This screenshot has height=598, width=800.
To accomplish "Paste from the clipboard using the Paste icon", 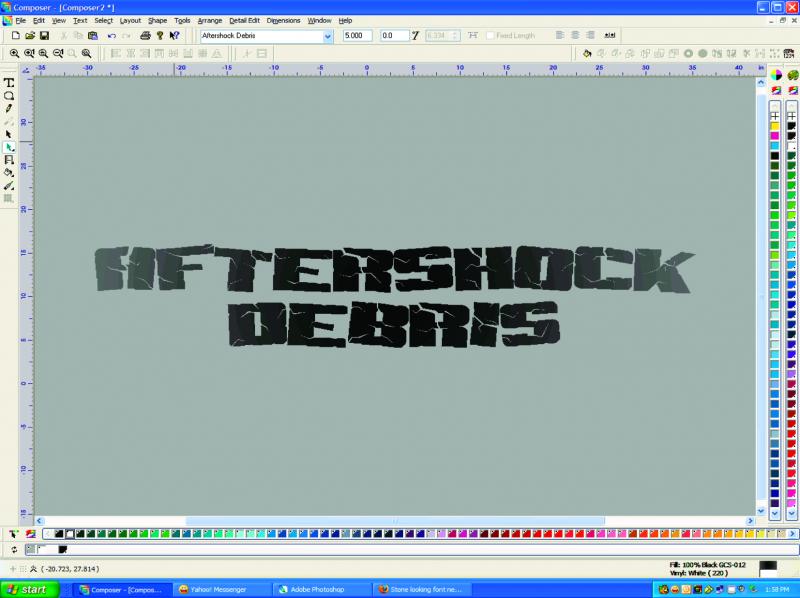I will [93, 36].
